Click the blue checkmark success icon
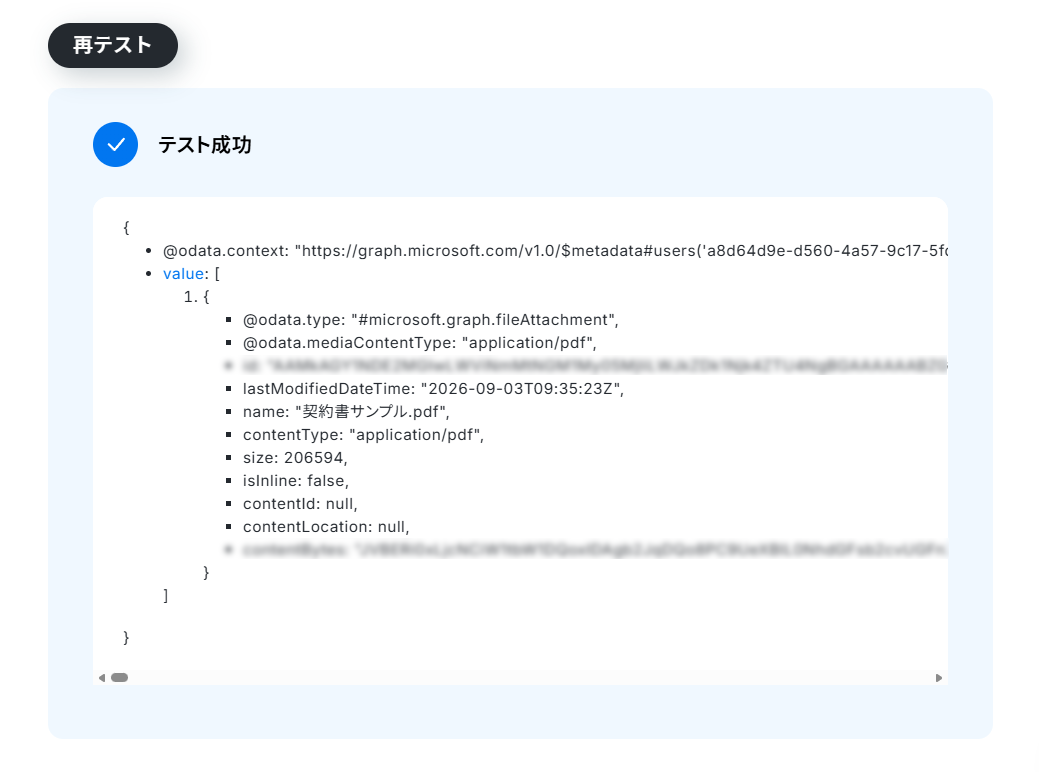This screenshot has width=1039, height=772. tap(115, 144)
